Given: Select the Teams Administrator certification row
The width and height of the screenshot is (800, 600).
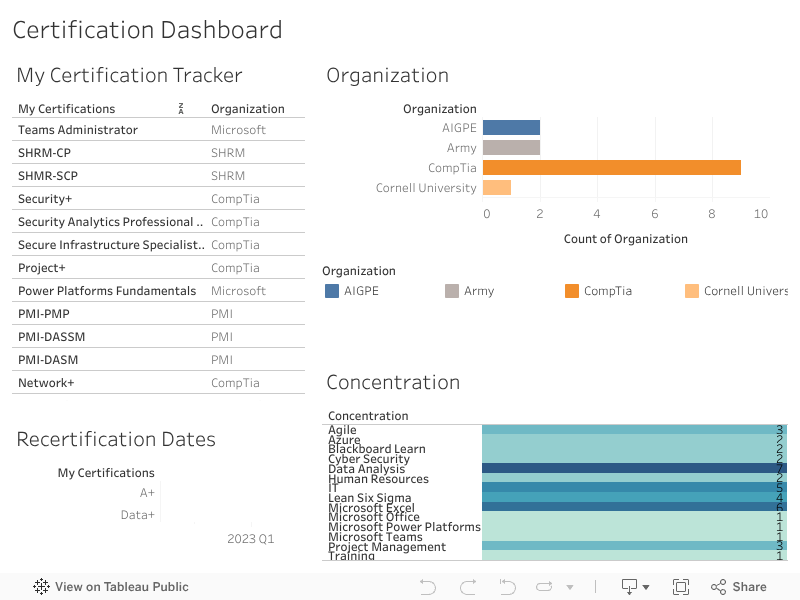Looking at the screenshot, I should tap(78, 130).
